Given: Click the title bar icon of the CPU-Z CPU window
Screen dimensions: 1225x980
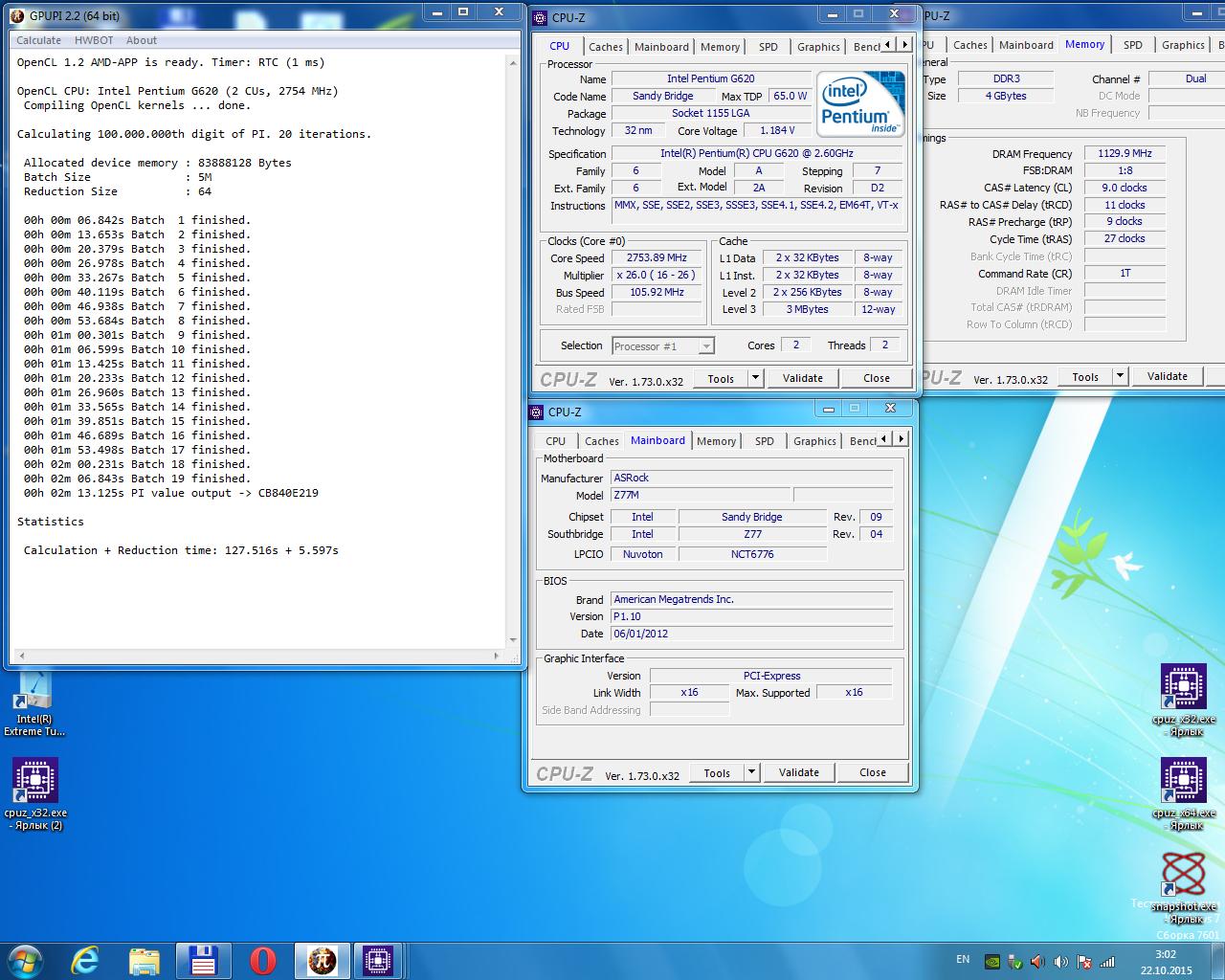Looking at the screenshot, I should click(540, 17).
